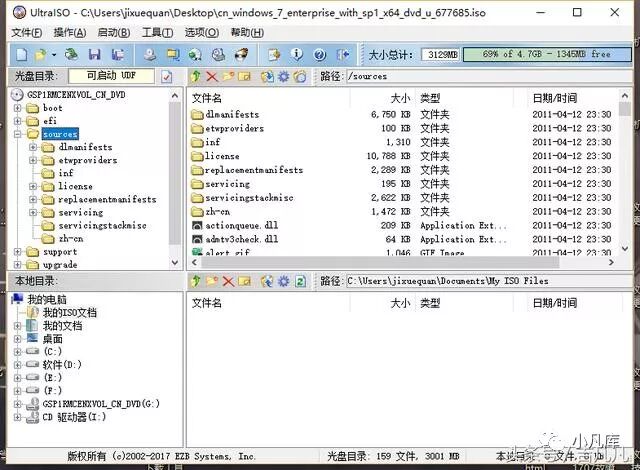Expand the 桌面 tree node

pyautogui.click(x=18, y=339)
